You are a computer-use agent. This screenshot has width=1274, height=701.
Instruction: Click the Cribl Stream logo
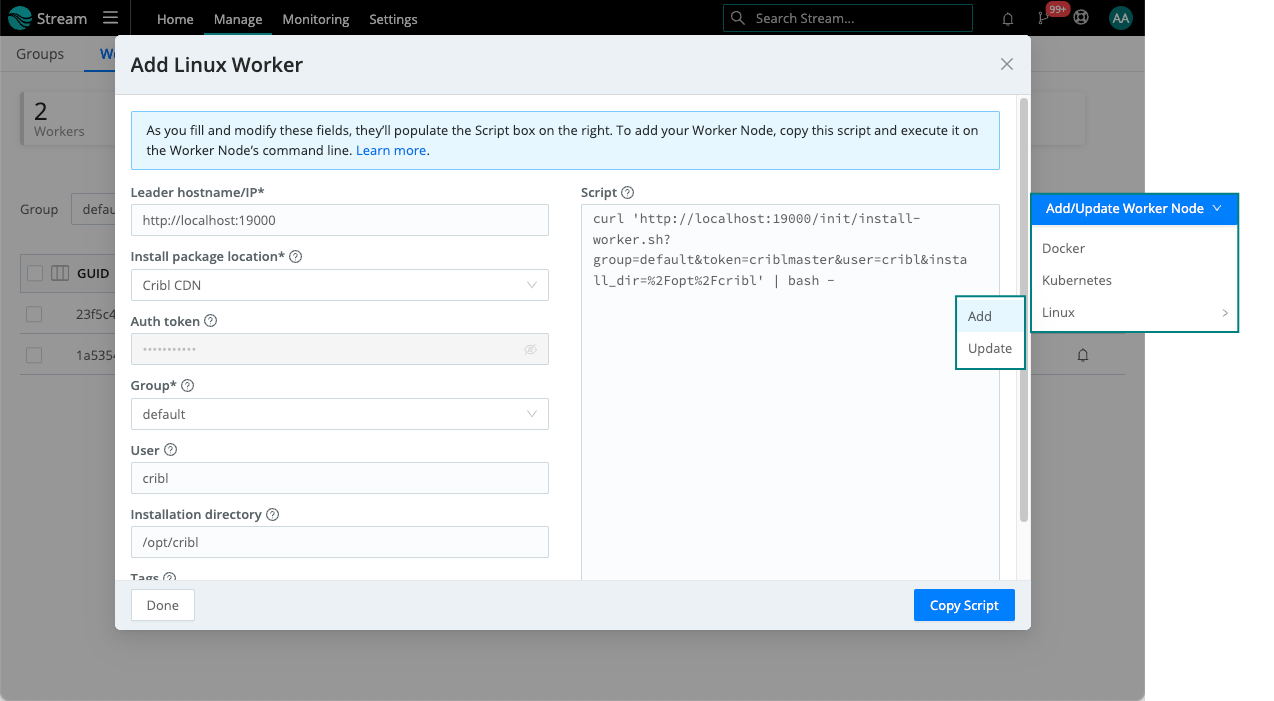tap(48, 17)
